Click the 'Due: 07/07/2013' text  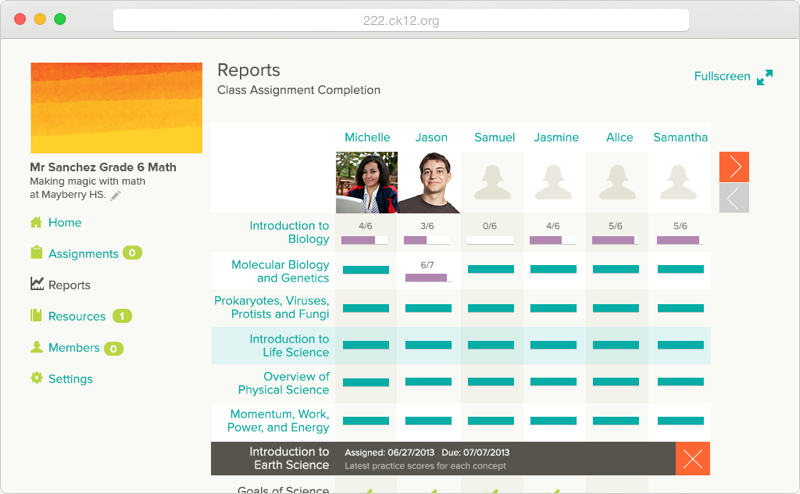(x=476, y=452)
